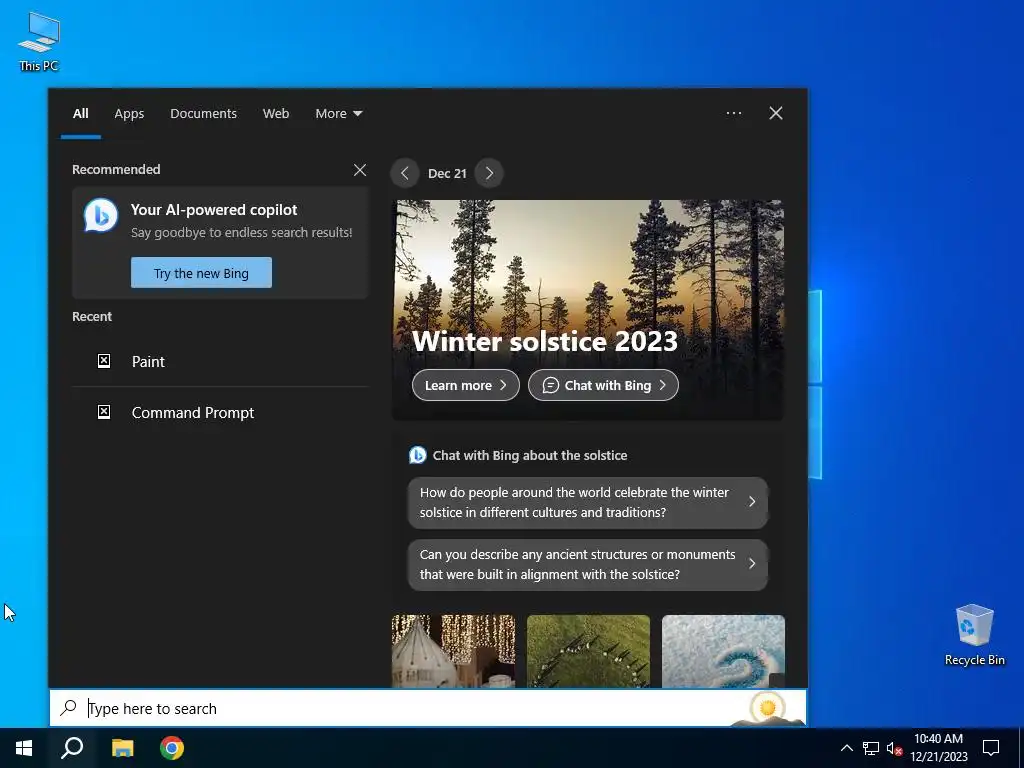Switch to the Apps search tab

129,114
